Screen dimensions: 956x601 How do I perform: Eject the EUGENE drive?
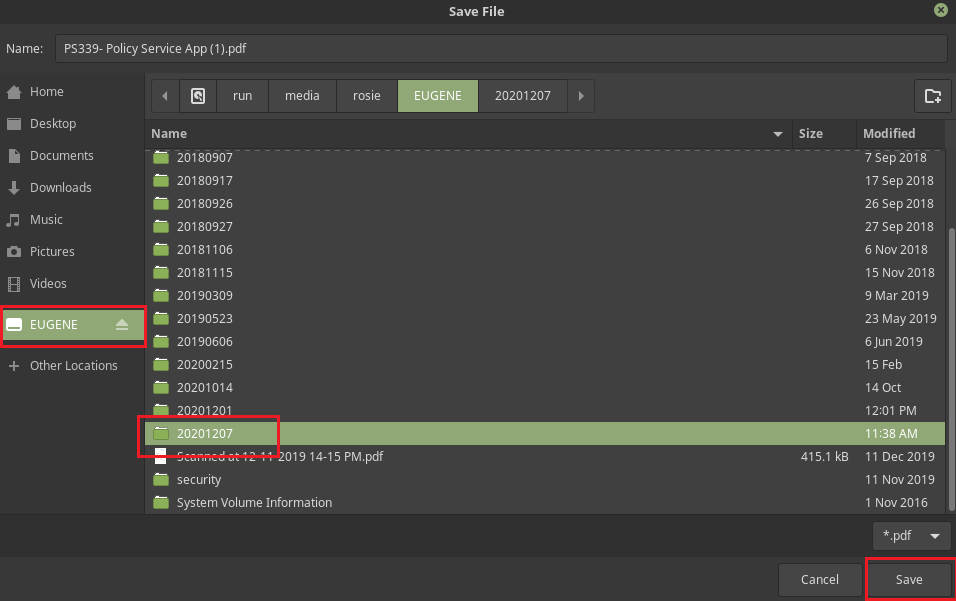122,324
